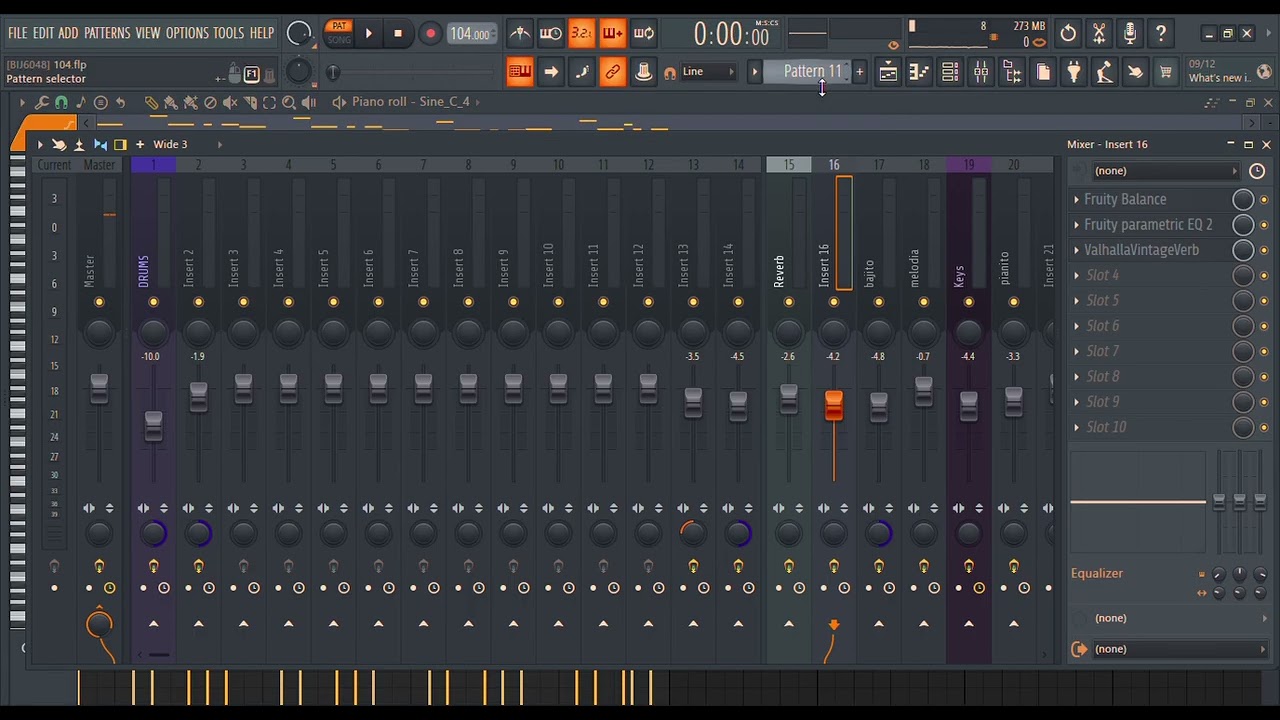Click the record button
This screenshot has width=1280, height=720.
[x=430, y=34]
